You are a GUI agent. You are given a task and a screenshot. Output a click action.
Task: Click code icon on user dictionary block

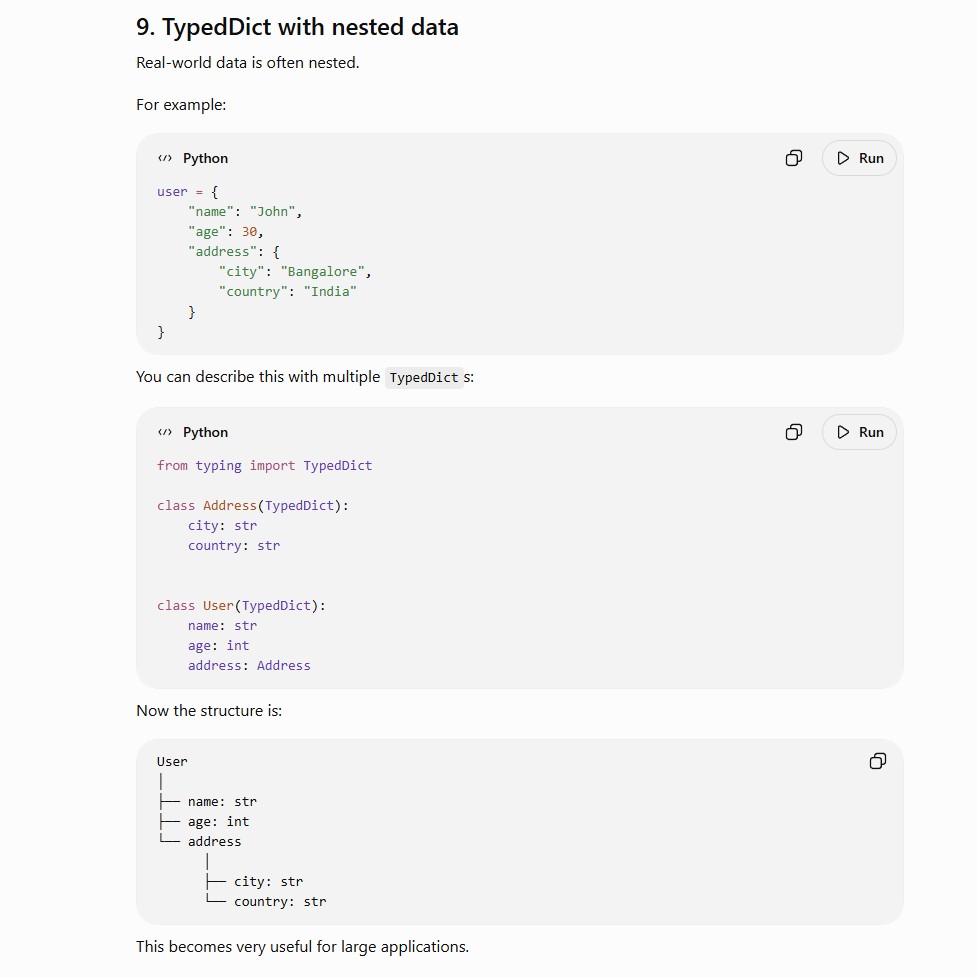(164, 158)
